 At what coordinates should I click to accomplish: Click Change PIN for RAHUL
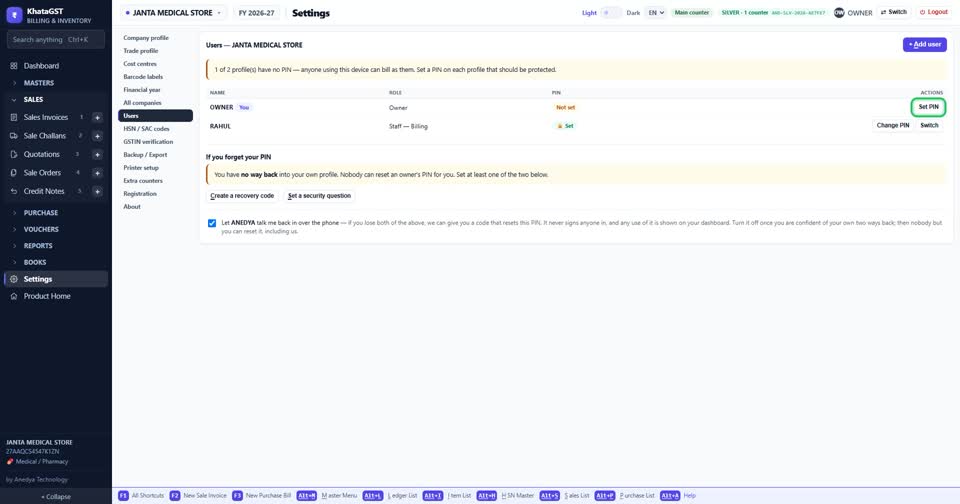click(893, 126)
